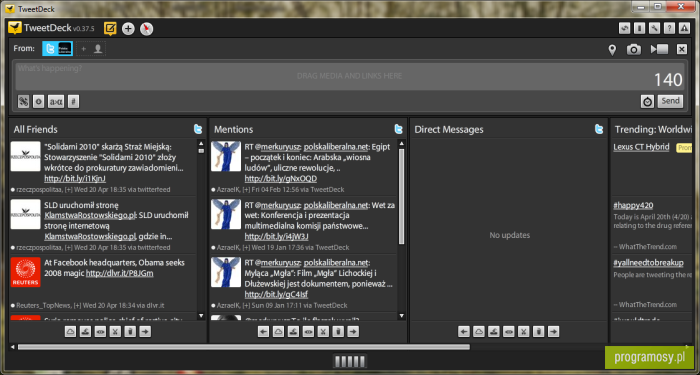Move Mentions column right with arrow

click(353, 331)
